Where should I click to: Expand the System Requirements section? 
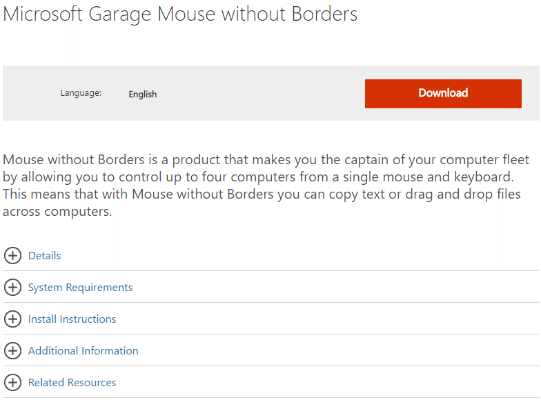pos(80,287)
